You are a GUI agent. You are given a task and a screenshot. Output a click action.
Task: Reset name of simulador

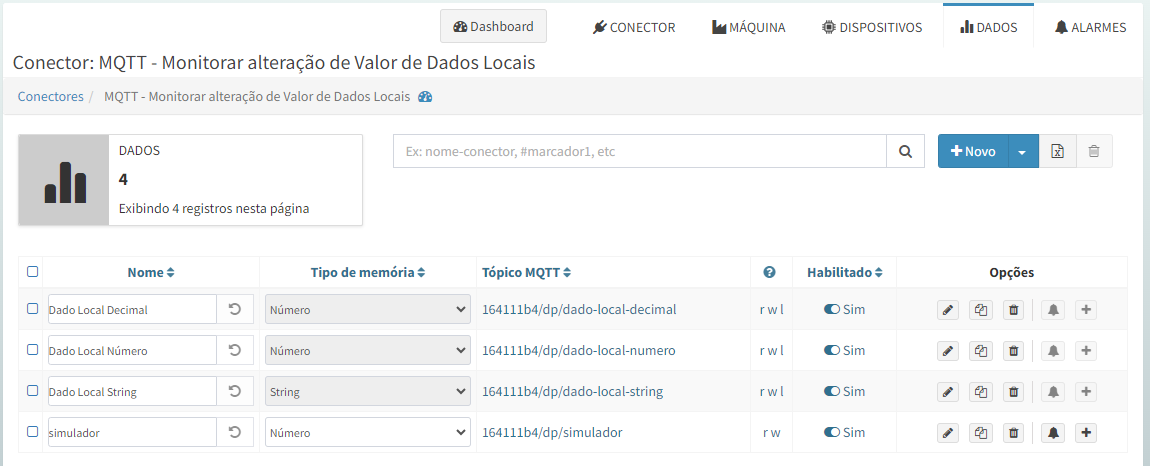click(235, 433)
